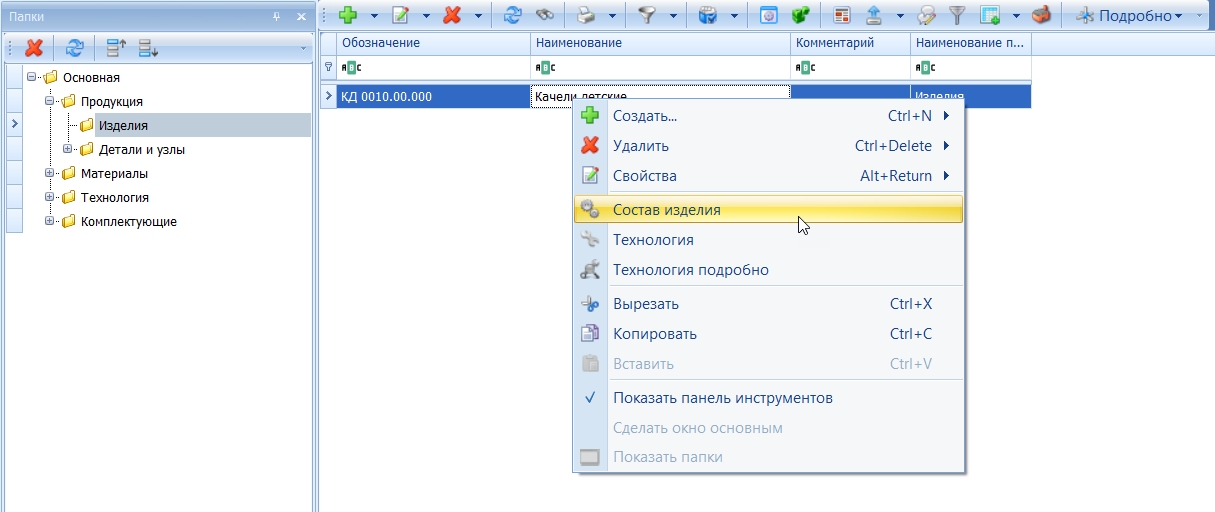Open the dropdown arrow beside the blue cube icon
1215x512 pixels.
coord(735,16)
